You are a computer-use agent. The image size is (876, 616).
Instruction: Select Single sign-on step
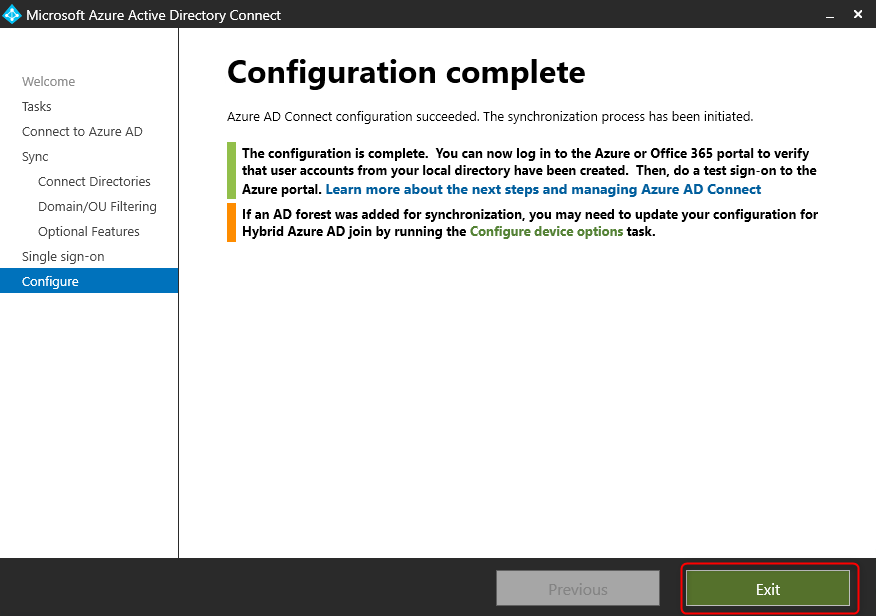click(x=61, y=256)
